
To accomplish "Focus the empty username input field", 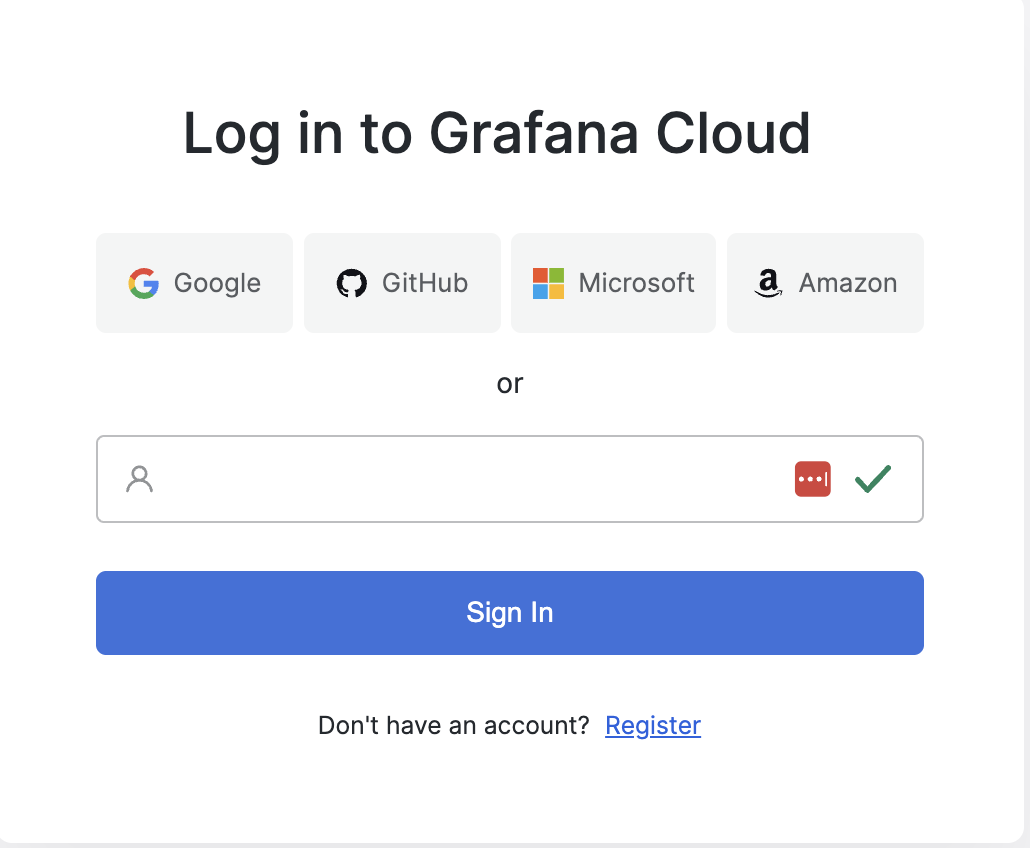I will coord(510,479).
